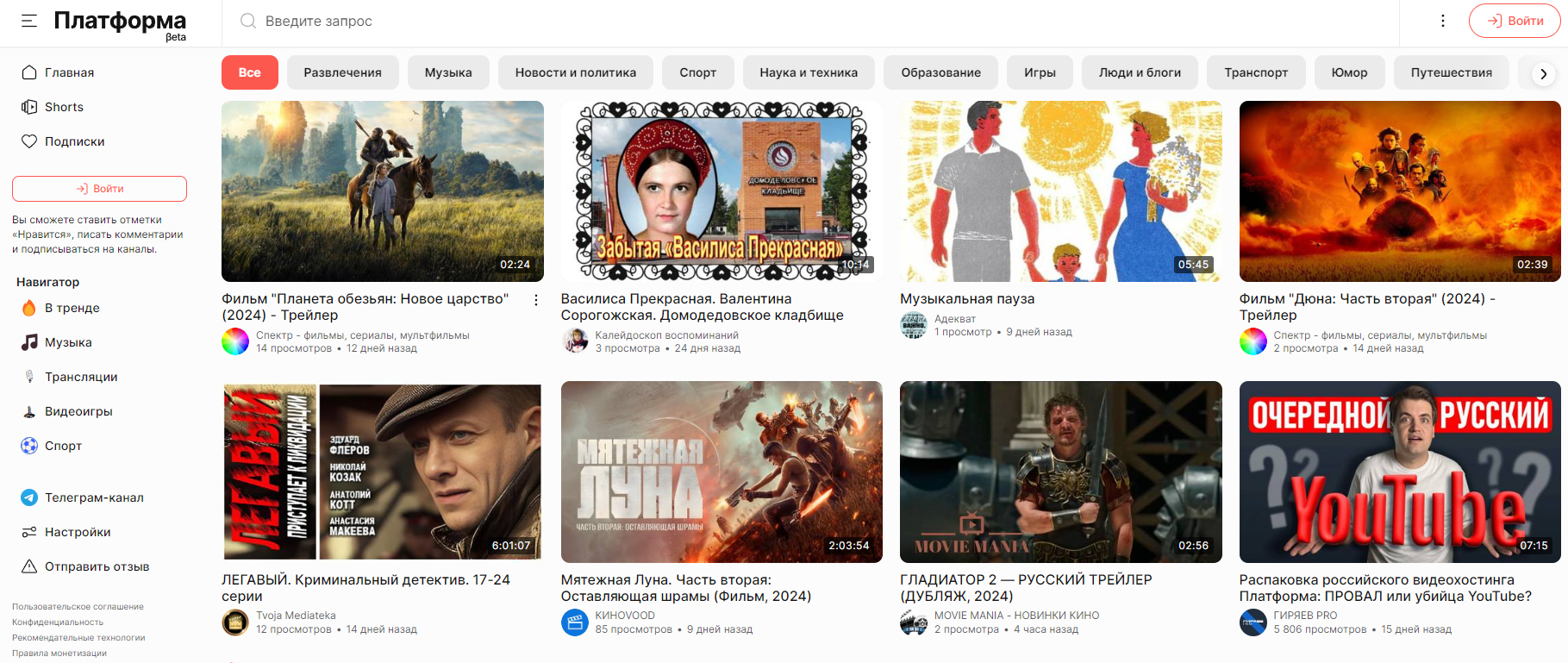This screenshot has width=1568, height=663.
Task: Open Shorts from the sidebar
Action: coord(64,107)
